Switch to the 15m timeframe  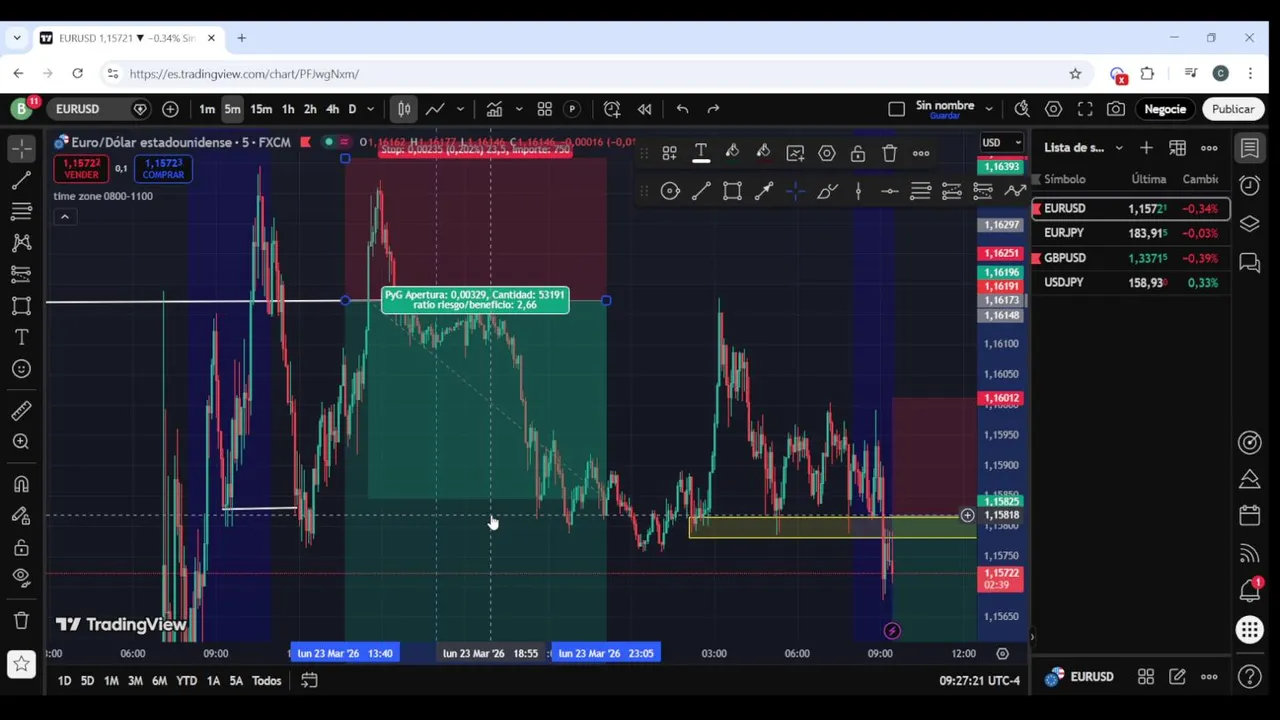point(261,109)
